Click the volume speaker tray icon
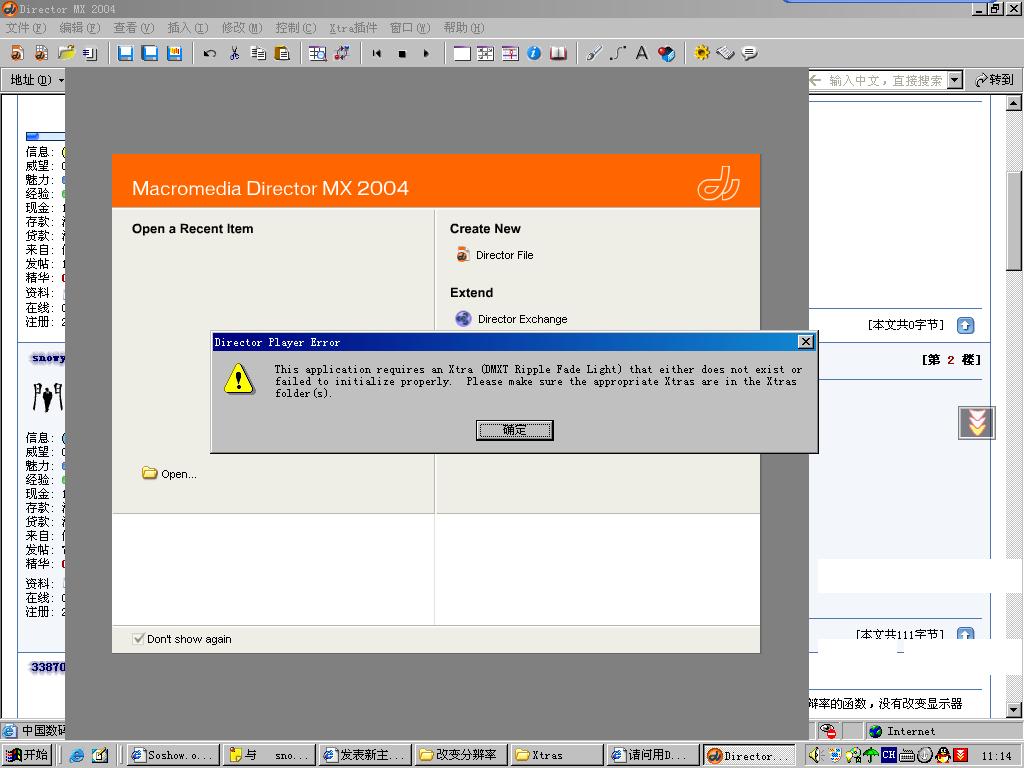This screenshot has height=768, width=1024. pos(814,755)
